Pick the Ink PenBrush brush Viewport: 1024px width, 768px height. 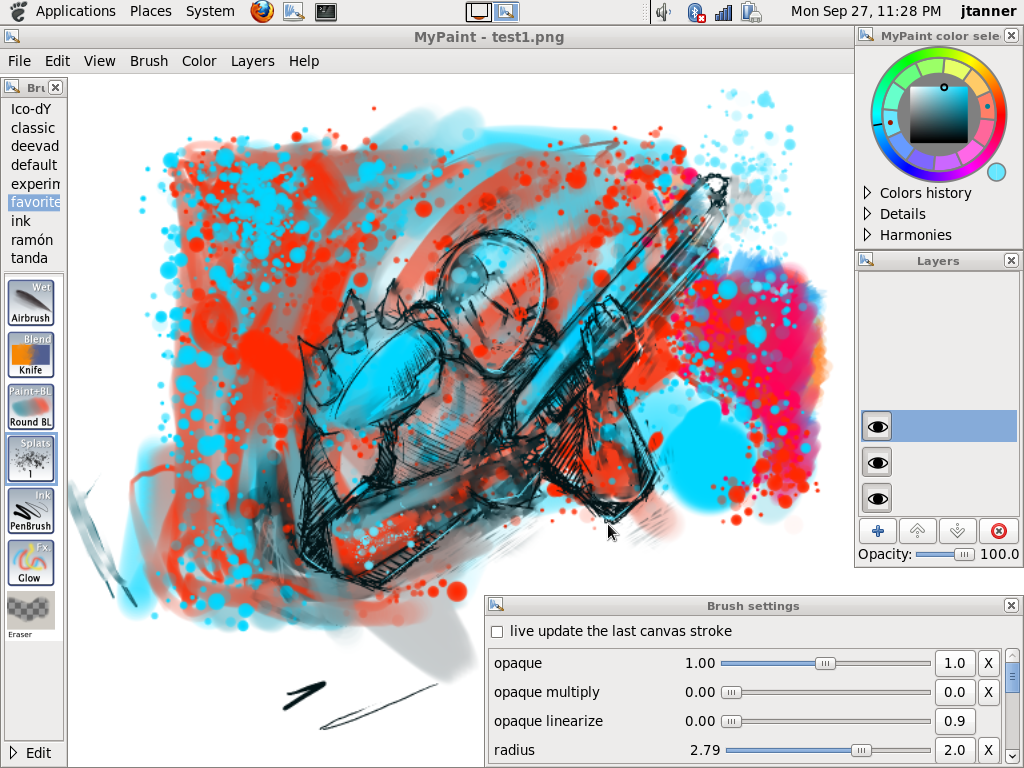click(x=31, y=511)
